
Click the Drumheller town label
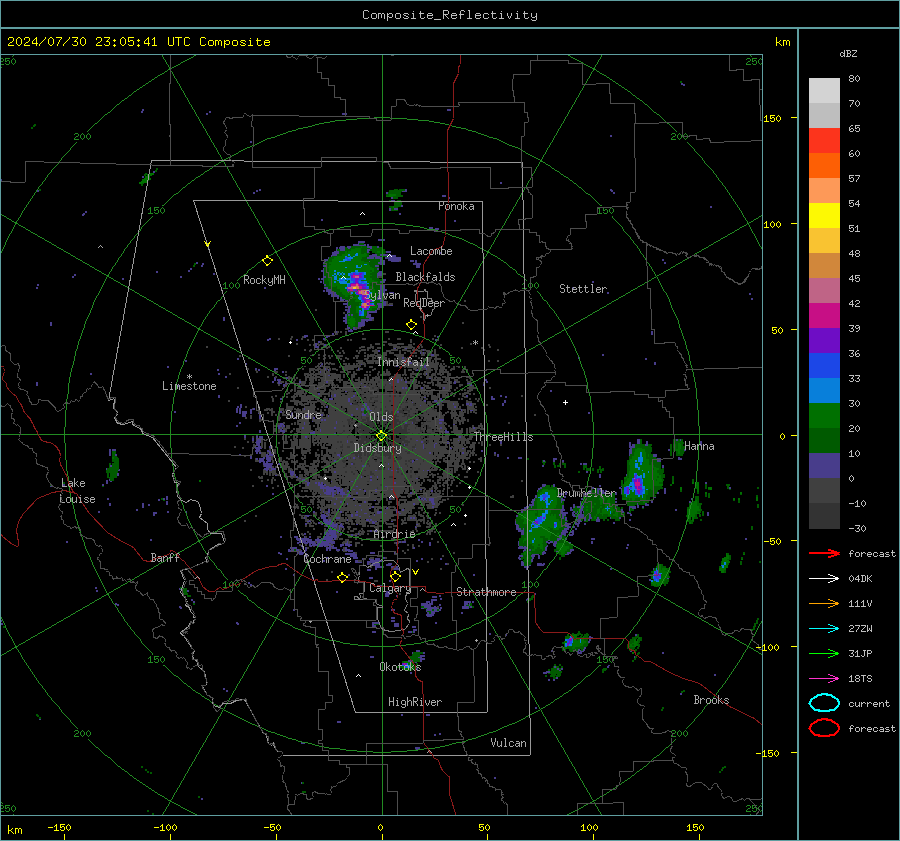[x=586, y=493]
